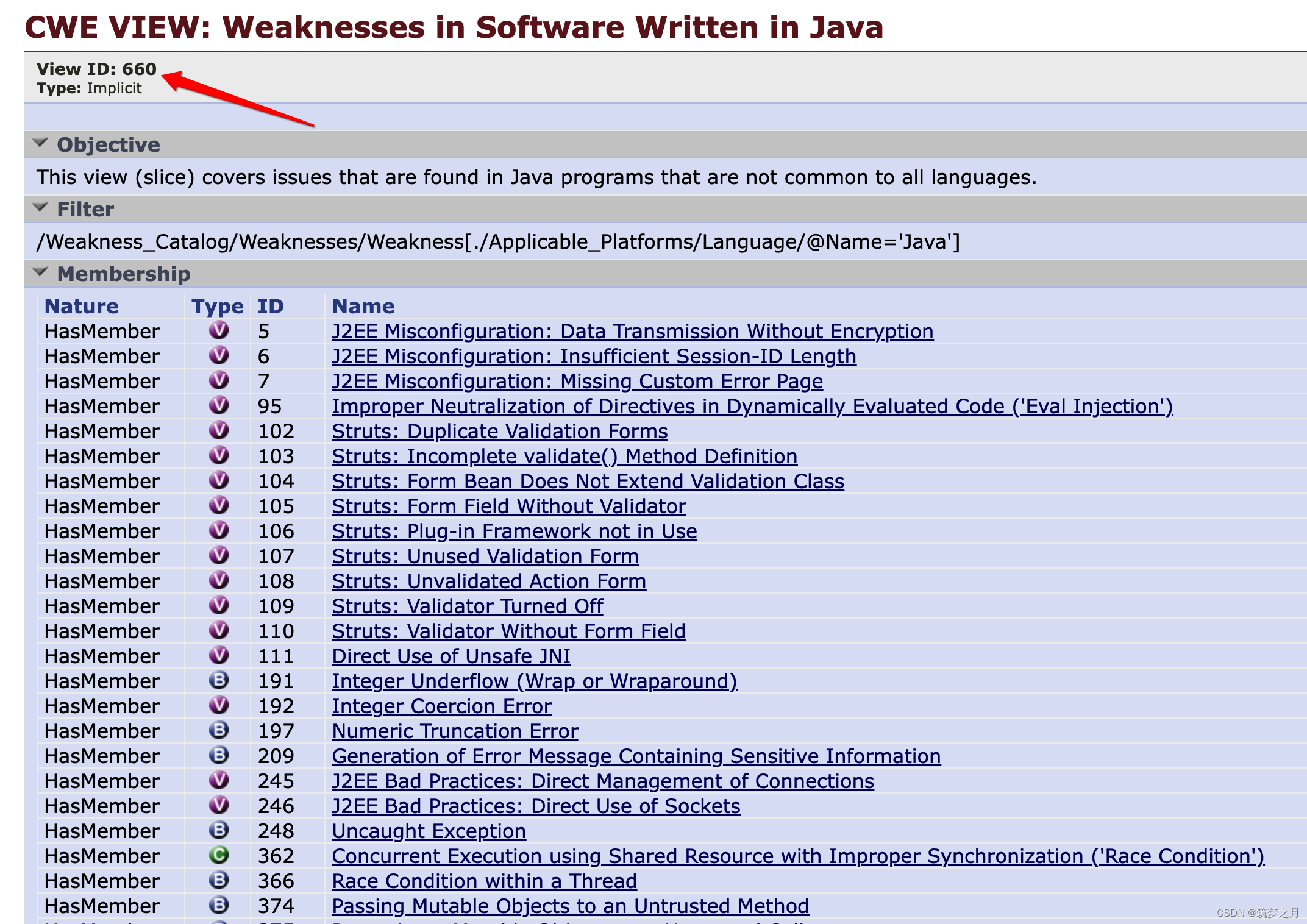Click the Base icon beside ID 374
Image resolution: width=1307 pixels, height=924 pixels.
pyautogui.click(x=218, y=905)
